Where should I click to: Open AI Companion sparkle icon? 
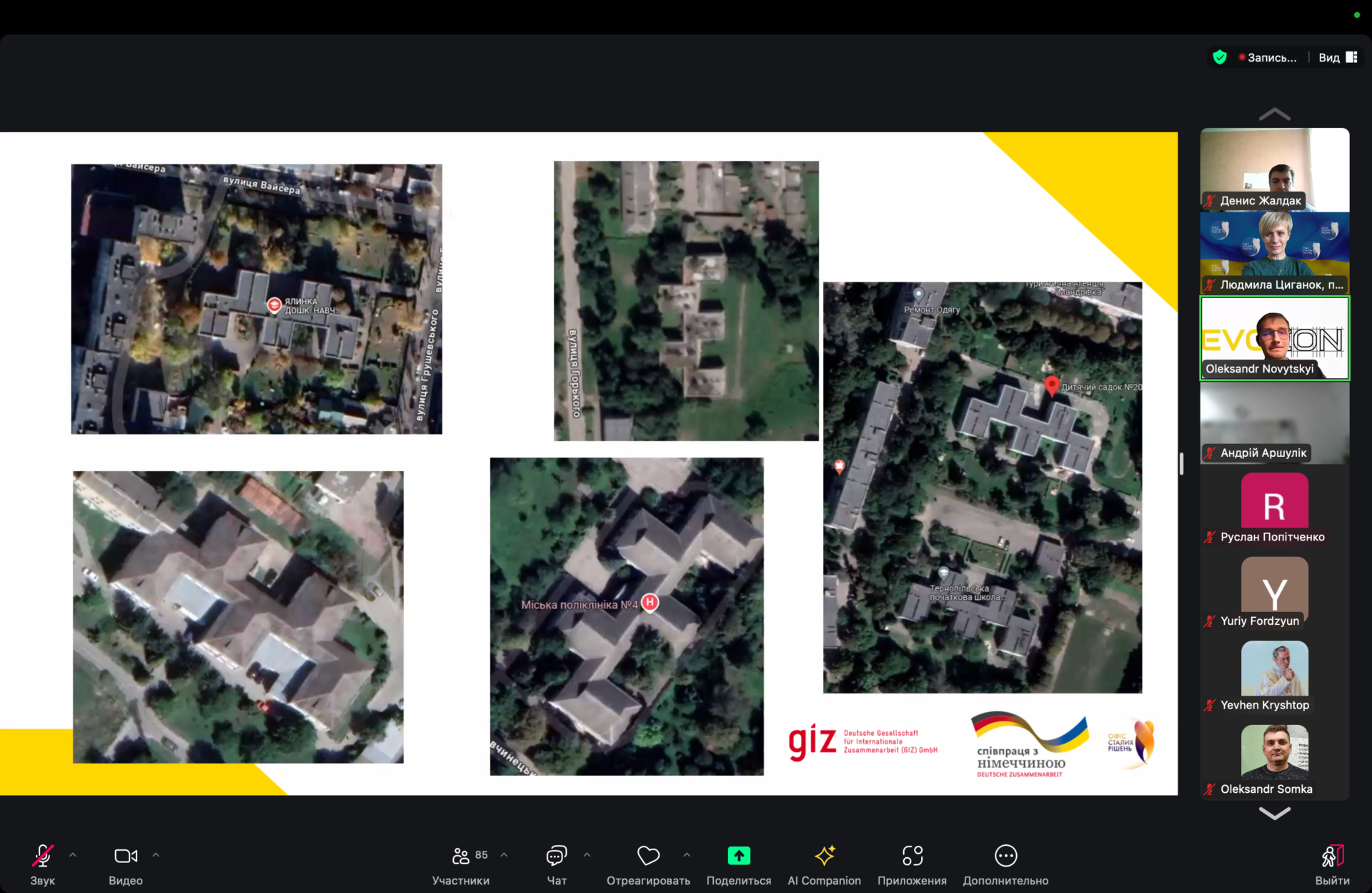pos(824,856)
